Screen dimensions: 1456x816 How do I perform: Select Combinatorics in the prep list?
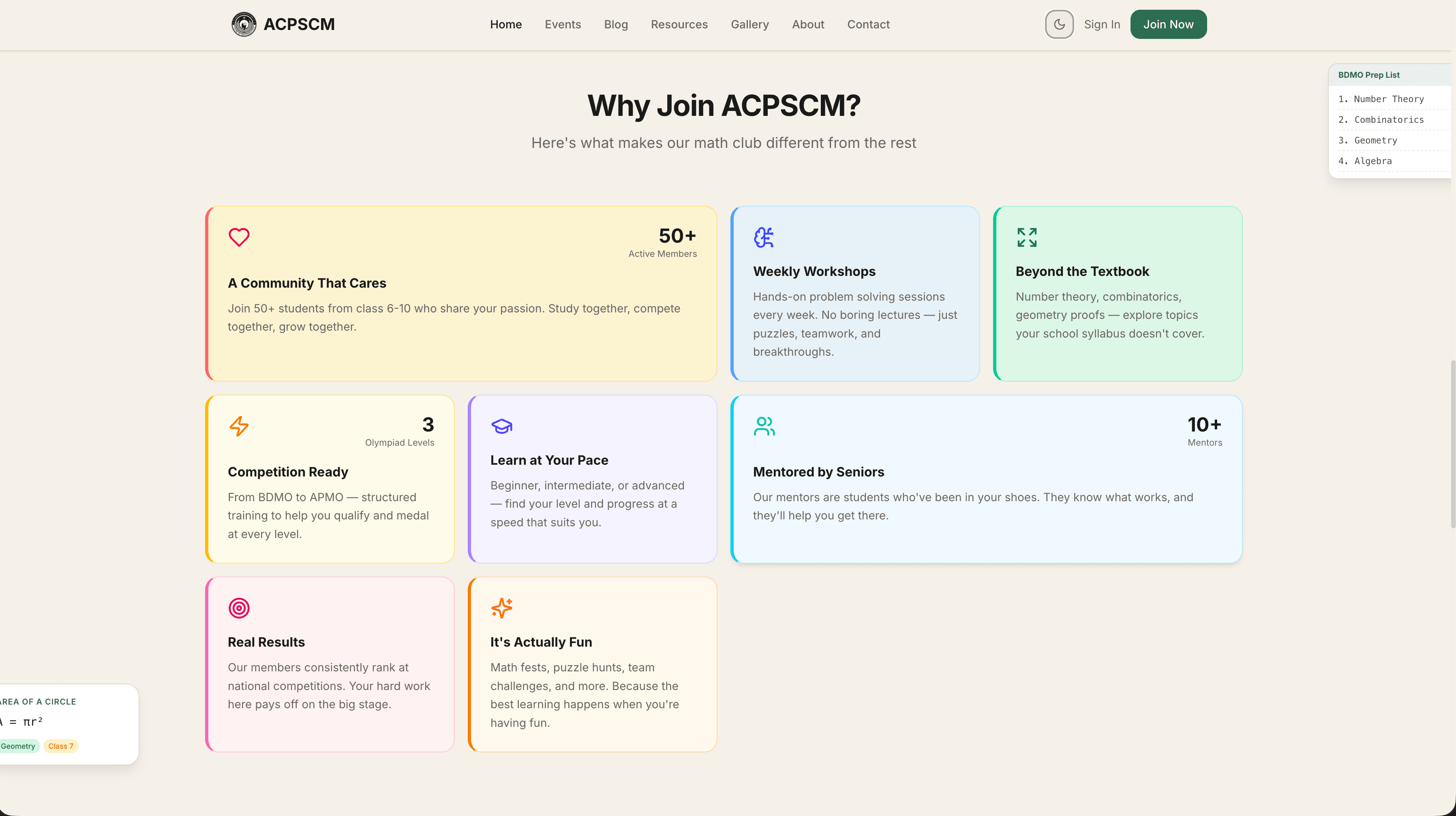click(x=1388, y=120)
